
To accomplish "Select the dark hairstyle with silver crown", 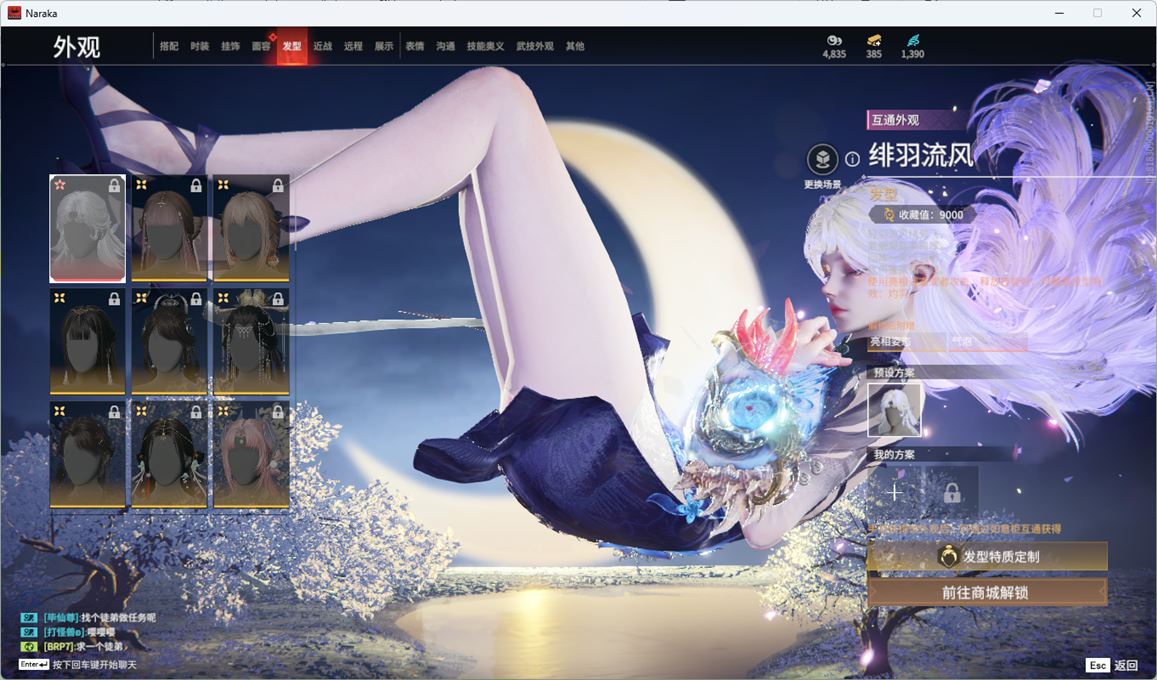I will pyautogui.click(x=169, y=341).
